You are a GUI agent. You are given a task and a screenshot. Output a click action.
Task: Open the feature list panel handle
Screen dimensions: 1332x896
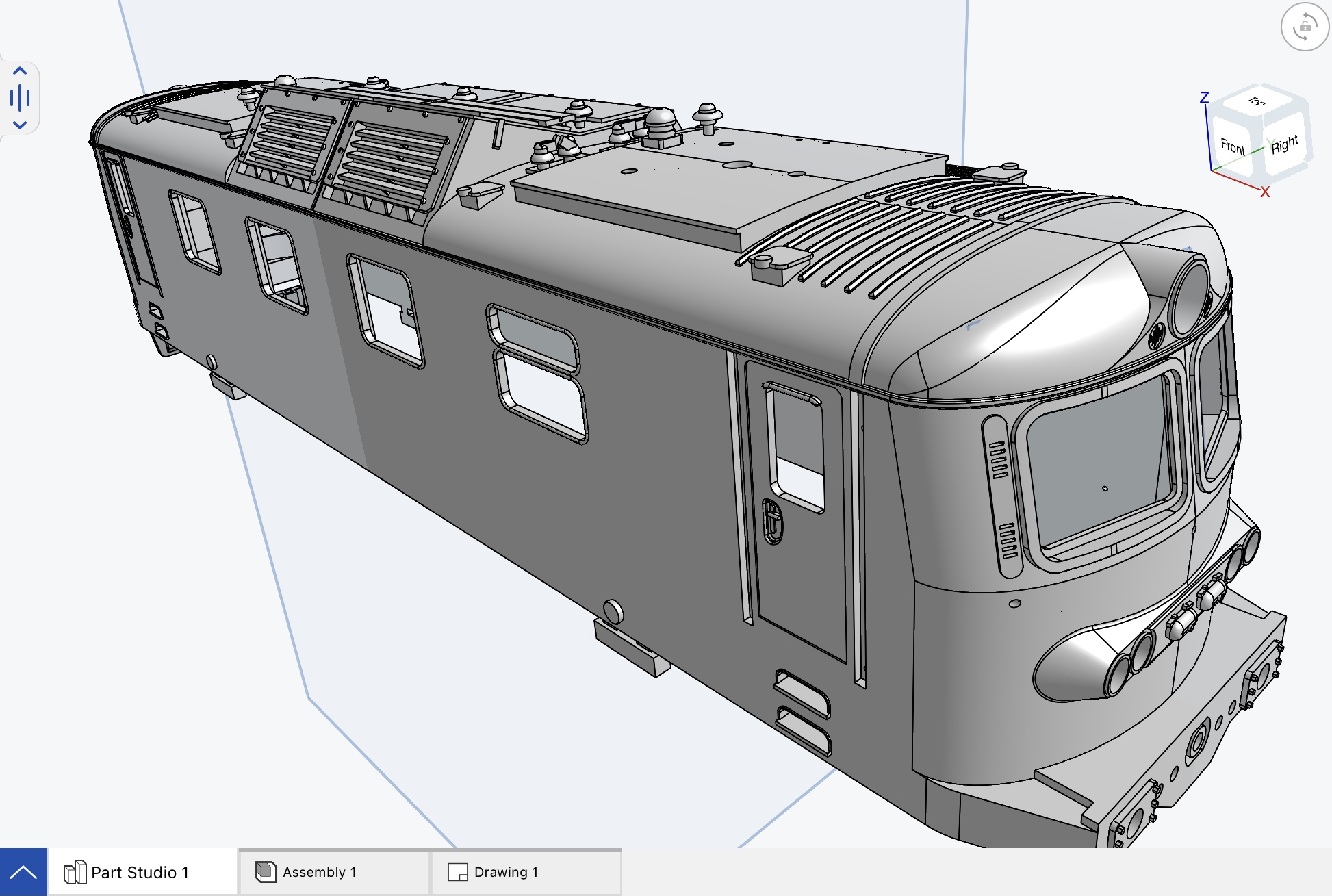[20, 98]
